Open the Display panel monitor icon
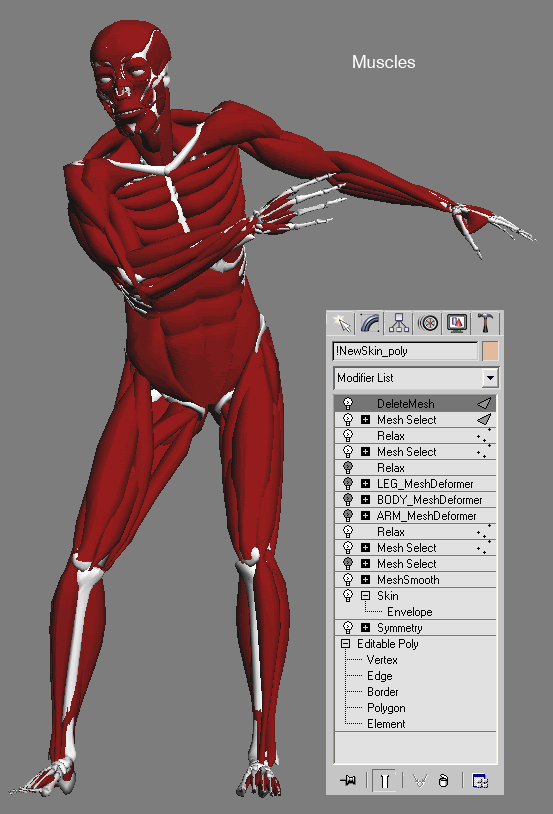 coord(457,323)
